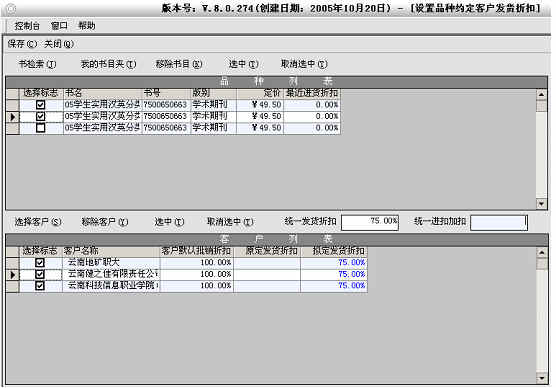556x388 pixels.
Task: Select the customer name 云南健之佳有限责任公司
Action: [x=113, y=274]
